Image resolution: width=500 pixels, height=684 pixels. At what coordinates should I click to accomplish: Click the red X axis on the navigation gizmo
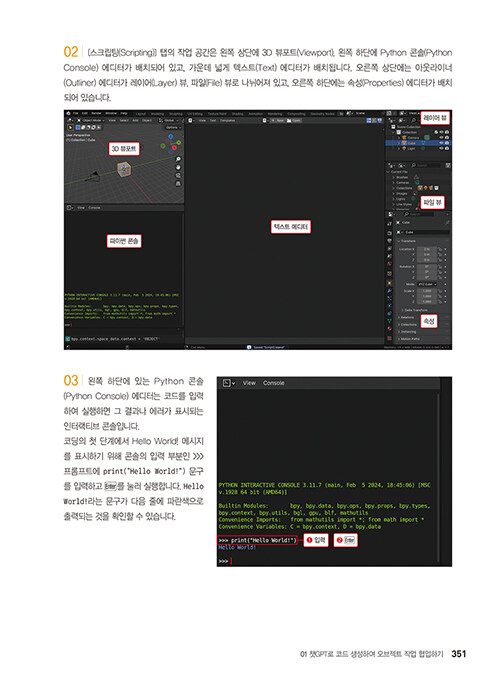click(174, 148)
